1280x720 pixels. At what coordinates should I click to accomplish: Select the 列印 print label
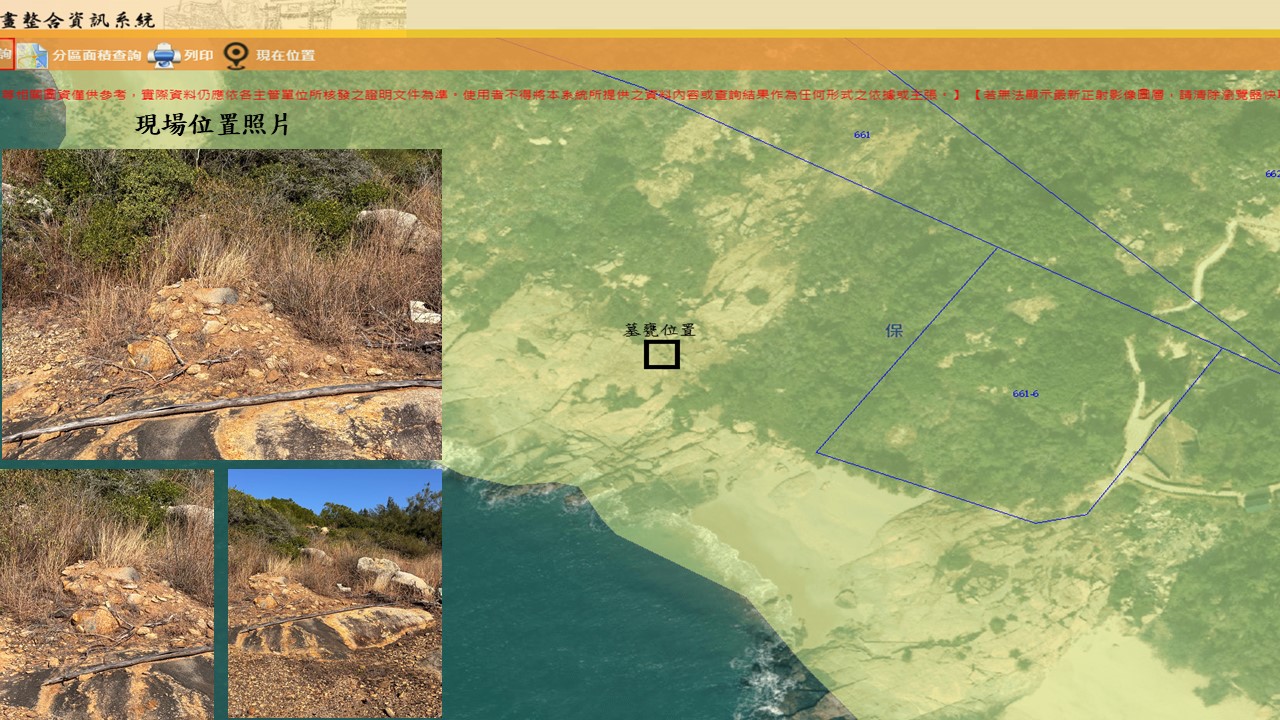click(198, 56)
